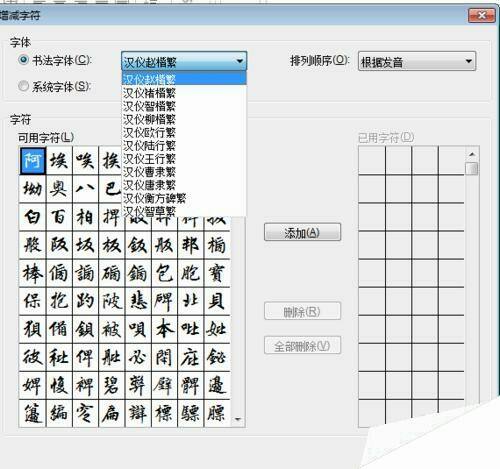The height and width of the screenshot is (469, 500).
Task: Select the 挨 character cell
Action: point(111,161)
